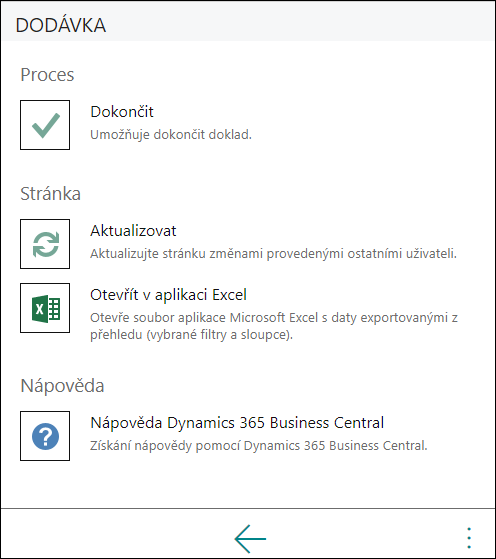
Task: Go back using the left arrow icon
Action: (x=250, y=539)
